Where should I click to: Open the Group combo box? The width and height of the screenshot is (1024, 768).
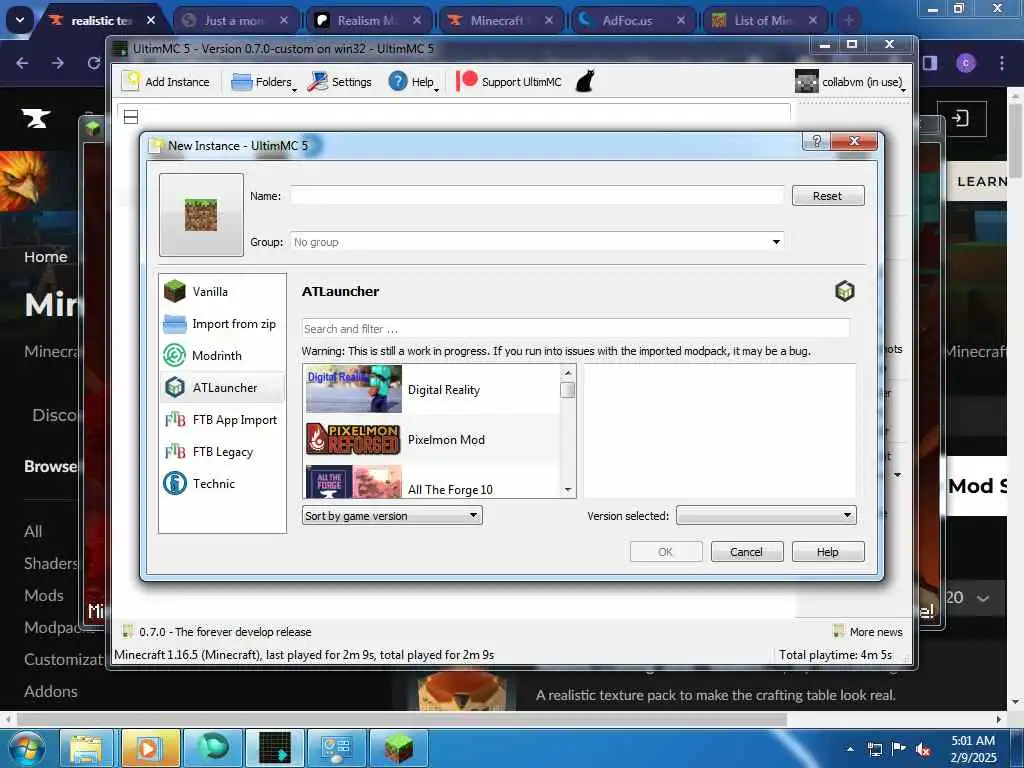[x=537, y=242]
